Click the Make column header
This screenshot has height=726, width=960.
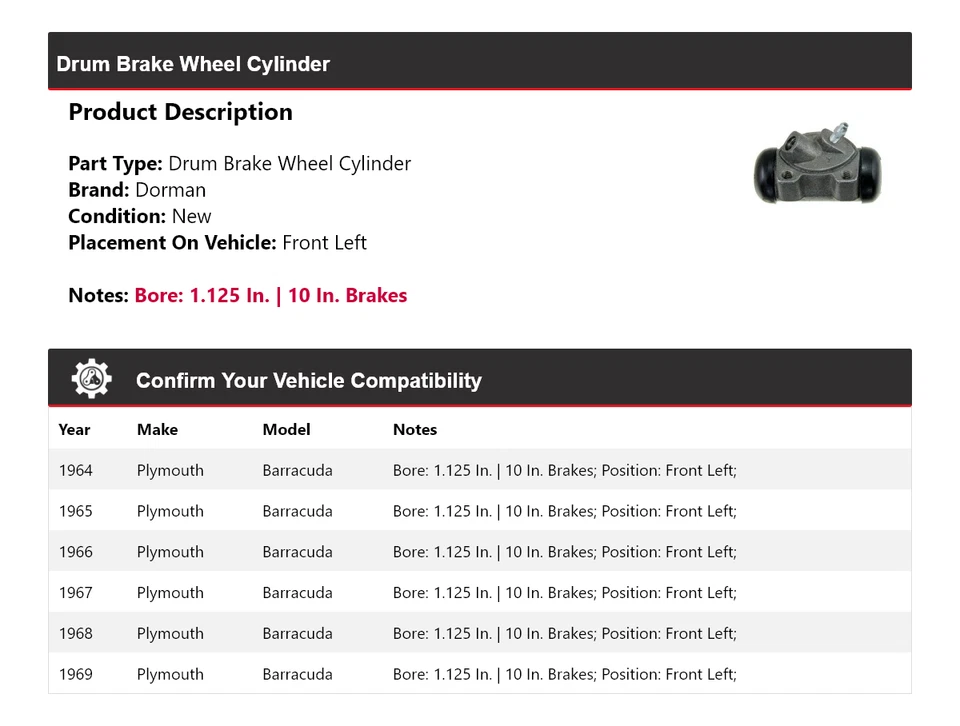click(157, 430)
